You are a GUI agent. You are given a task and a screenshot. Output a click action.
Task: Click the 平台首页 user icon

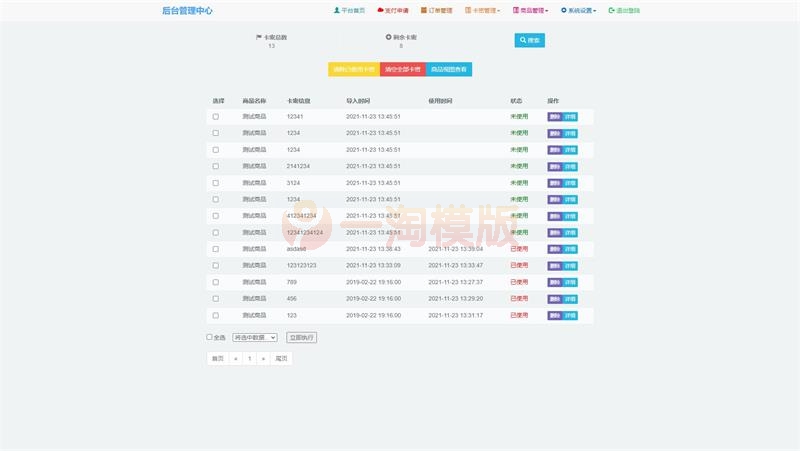click(337, 10)
